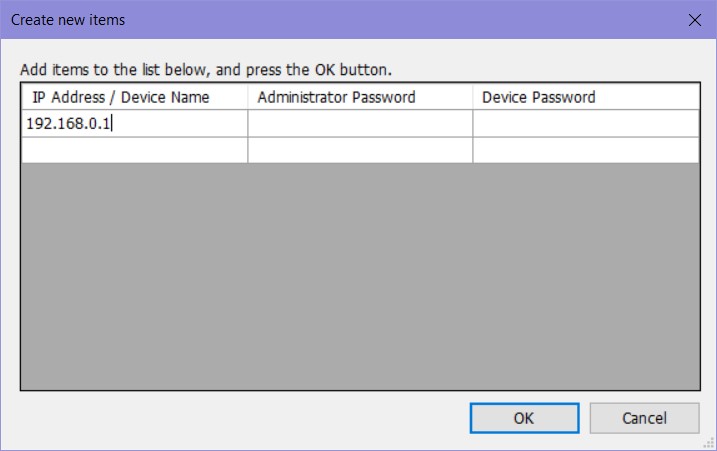Click the Cancel button

point(642,418)
